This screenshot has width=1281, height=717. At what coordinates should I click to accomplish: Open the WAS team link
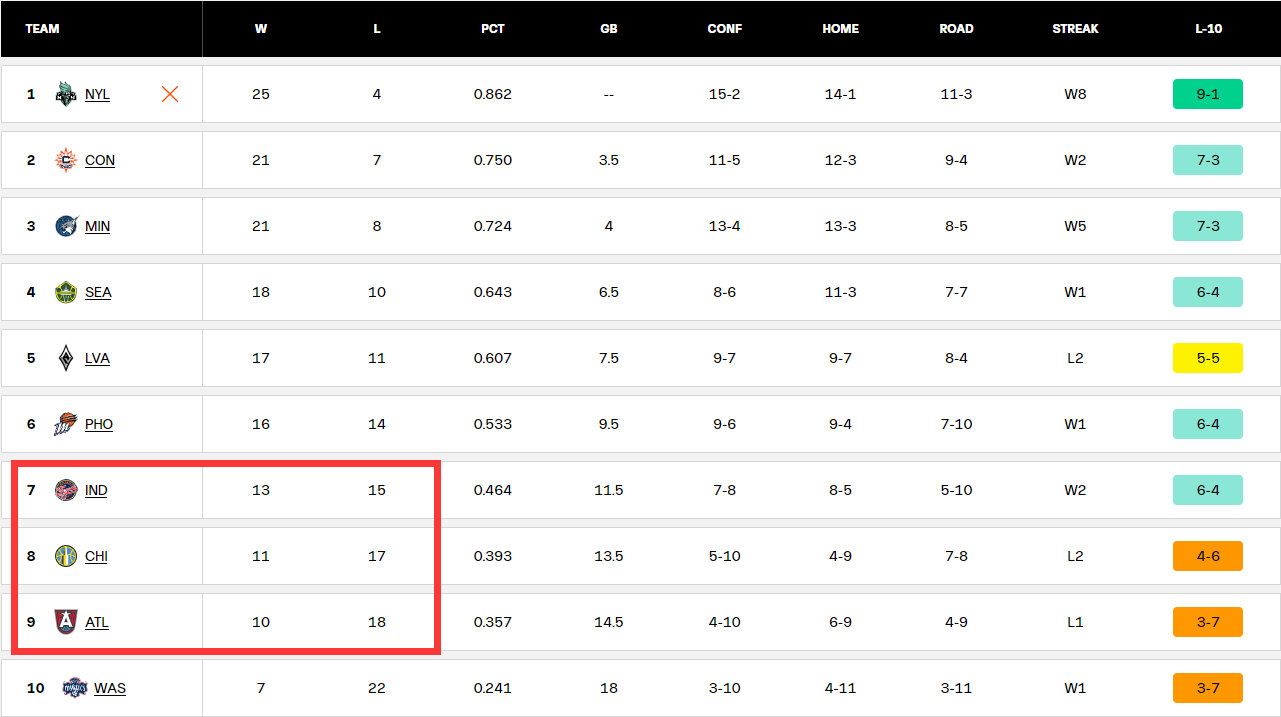coord(110,688)
